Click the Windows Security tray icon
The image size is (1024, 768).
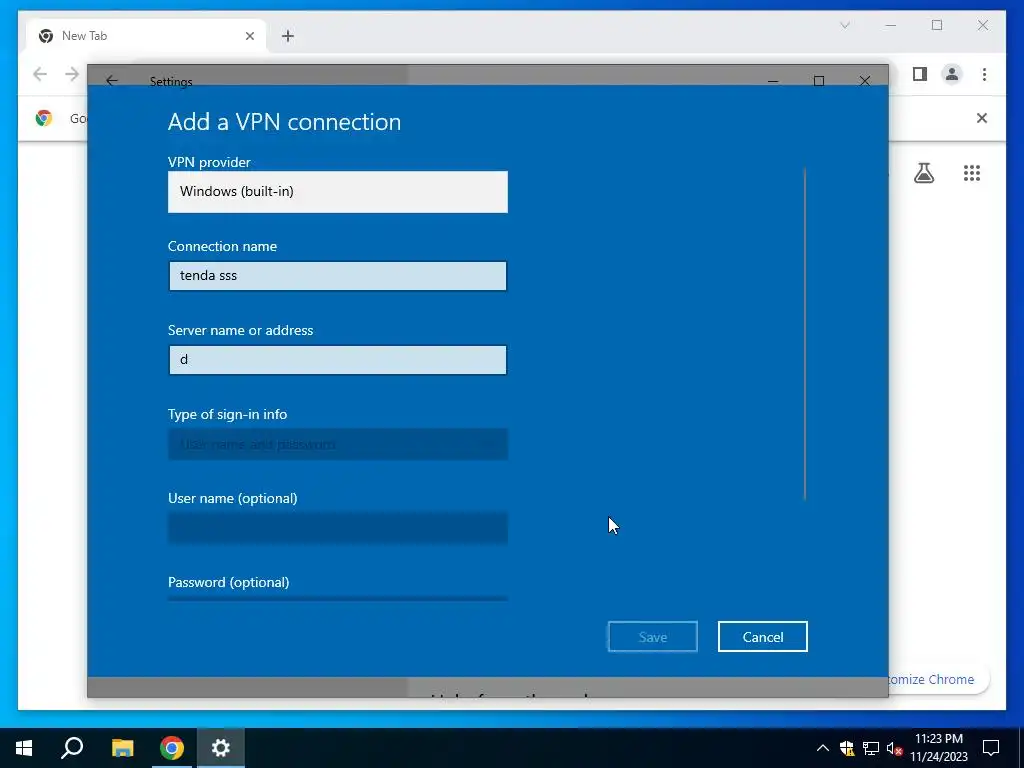click(847, 748)
